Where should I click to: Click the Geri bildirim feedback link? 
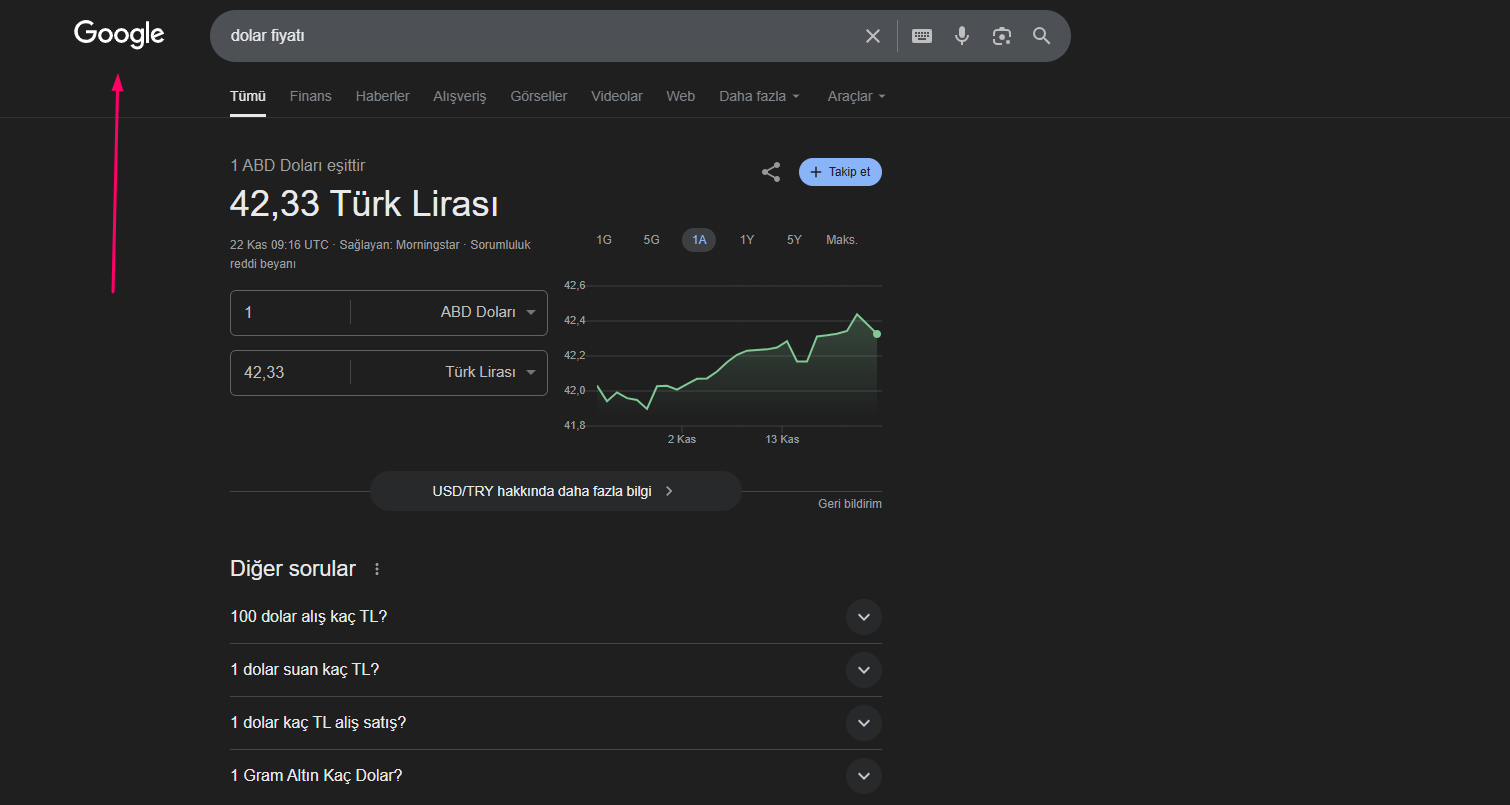850,504
